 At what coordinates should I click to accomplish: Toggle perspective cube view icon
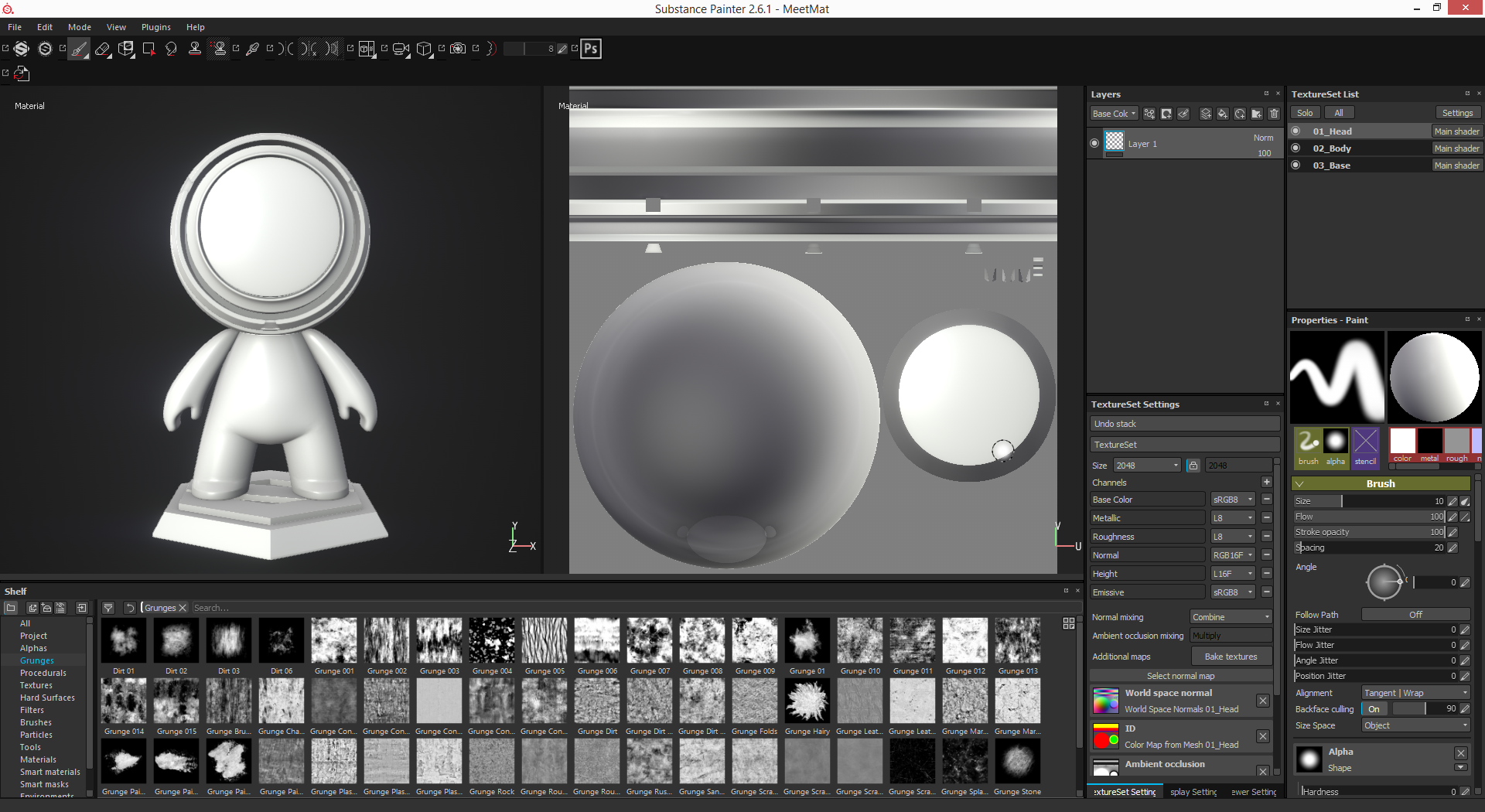(424, 49)
